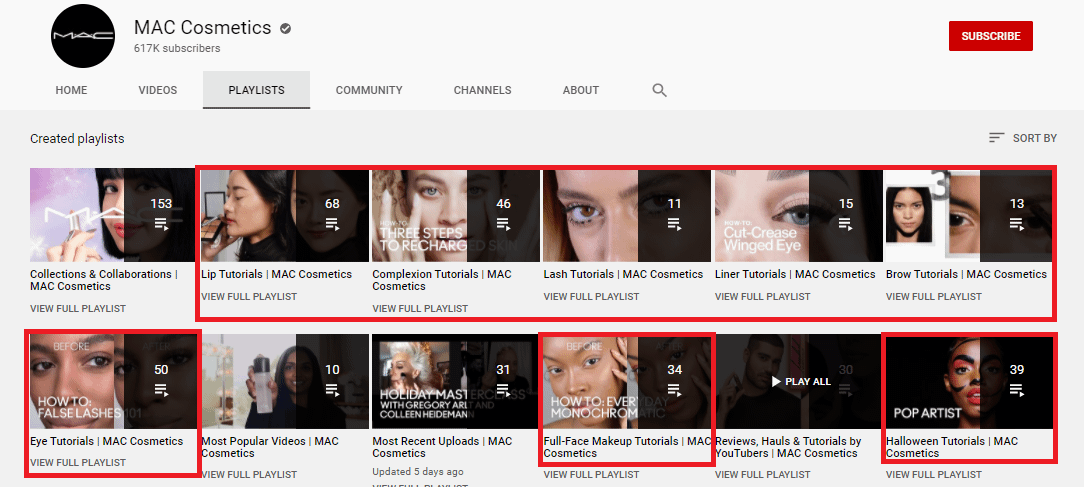The image size is (1084, 487).
Task: Open the Holiday Masterclass thumbnail
Action: (456, 381)
